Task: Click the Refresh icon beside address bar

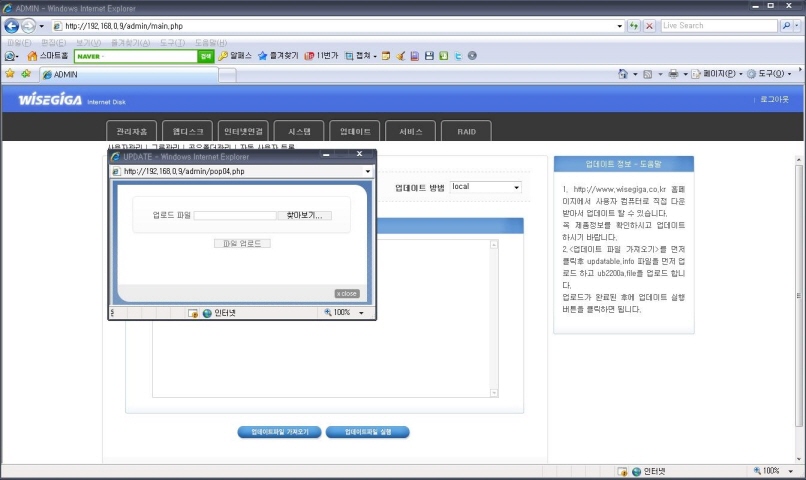Action: (634, 25)
